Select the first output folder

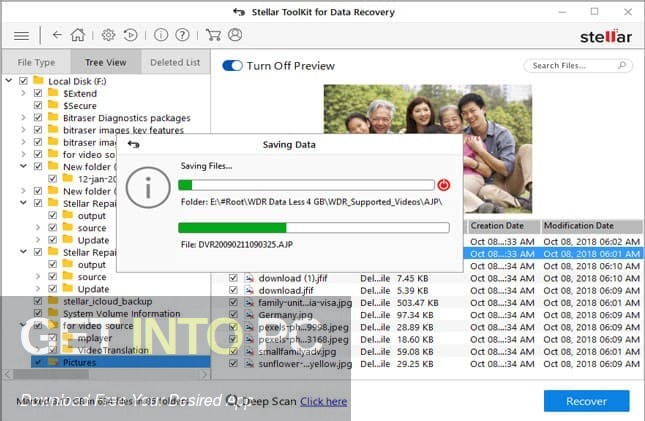[x=91, y=216]
